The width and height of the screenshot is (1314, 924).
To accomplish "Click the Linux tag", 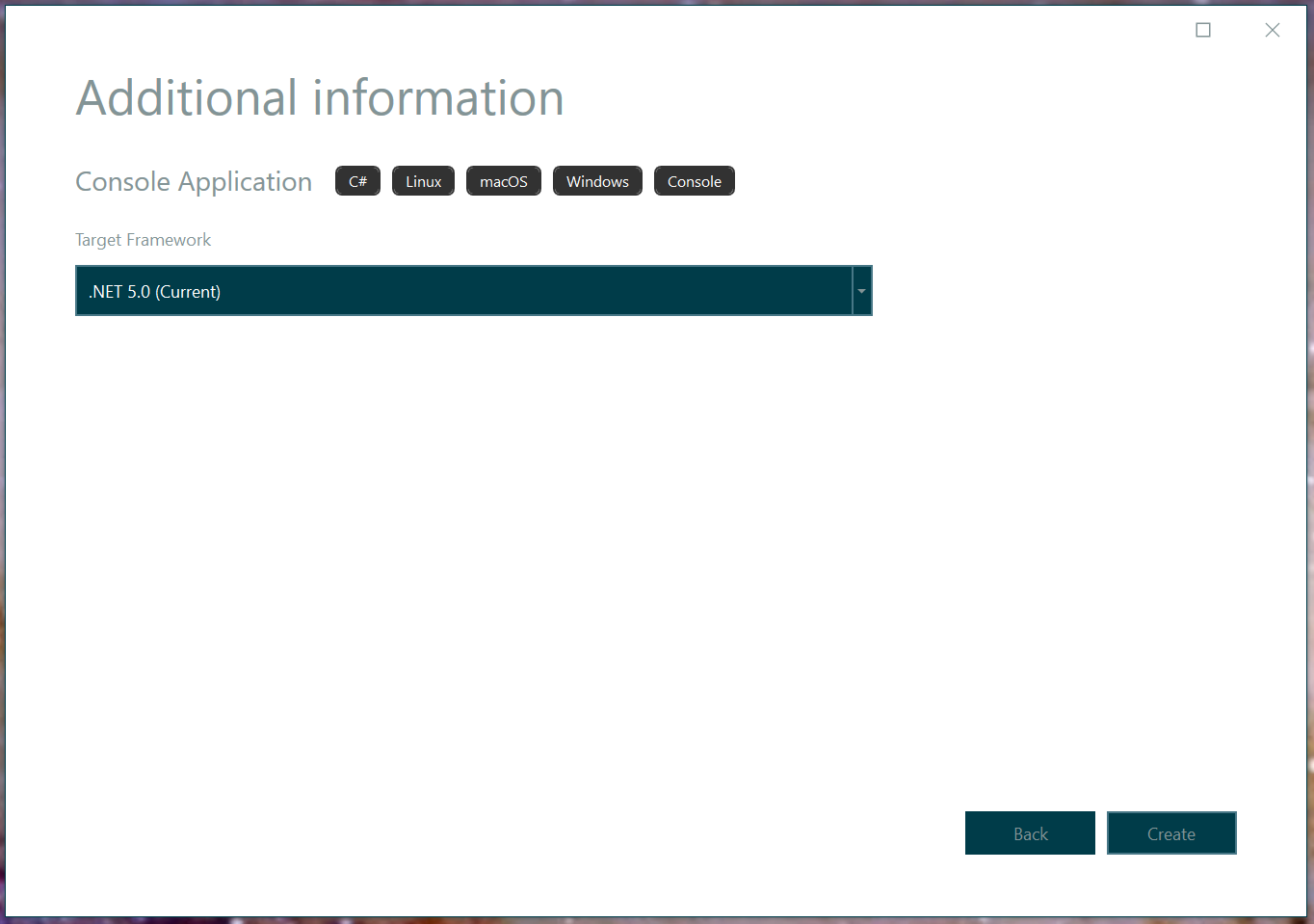I will point(423,181).
